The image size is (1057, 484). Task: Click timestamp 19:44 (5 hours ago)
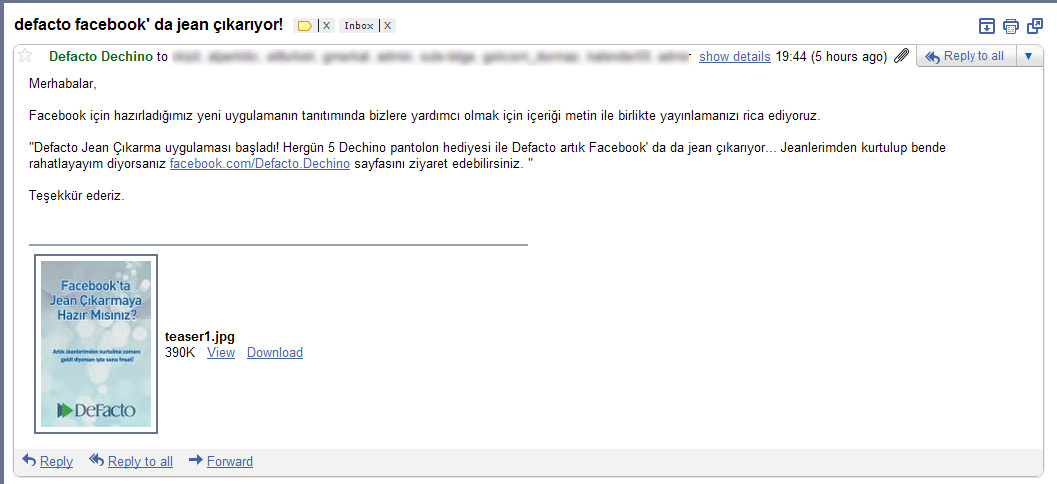831,57
